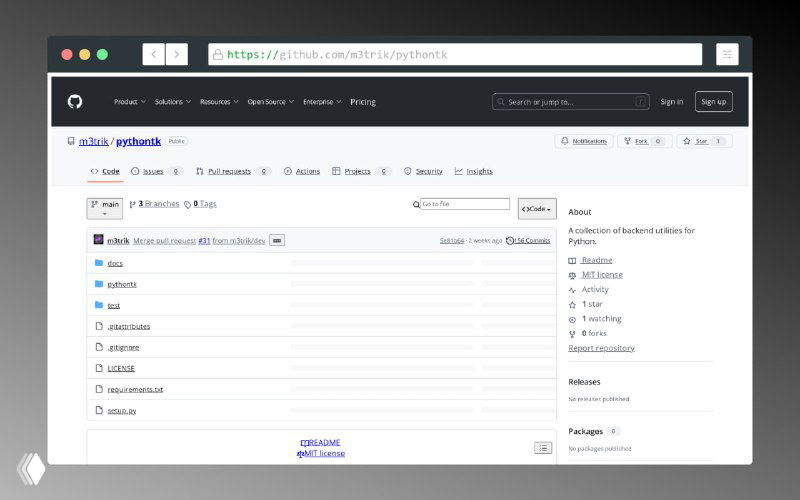Click the docs folder icon
This screenshot has width=800, height=500.
click(99, 263)
